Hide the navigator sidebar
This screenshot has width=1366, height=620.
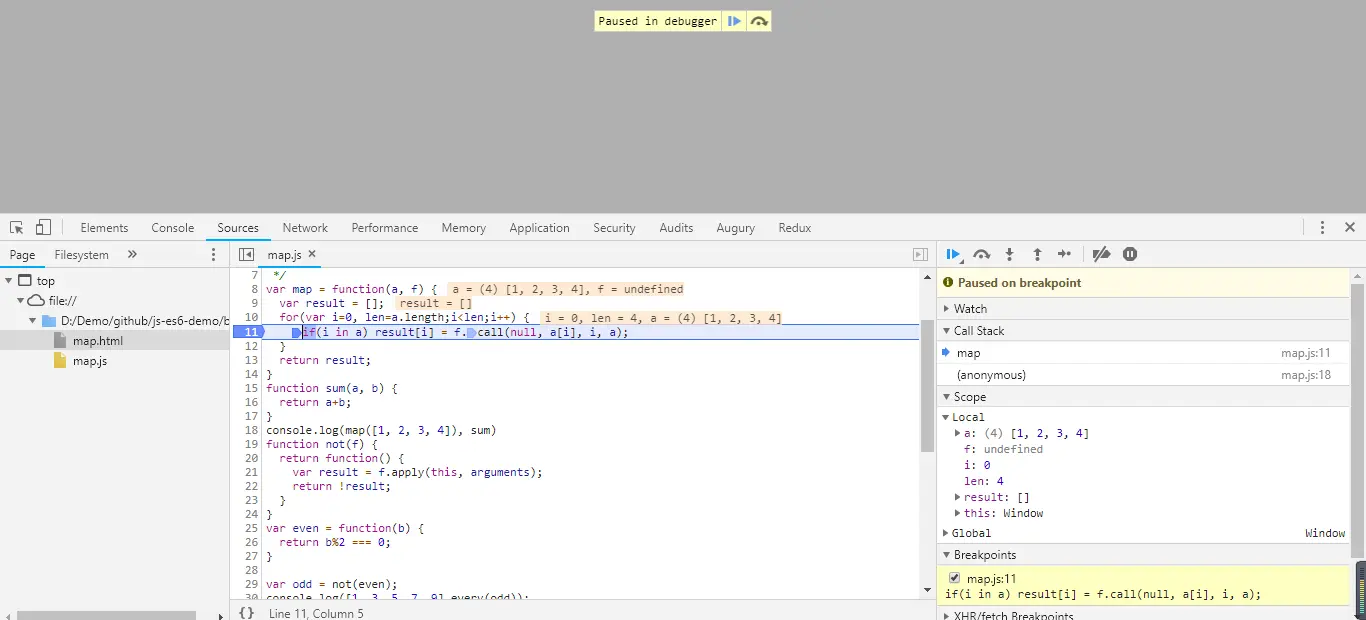pos(246,255)
